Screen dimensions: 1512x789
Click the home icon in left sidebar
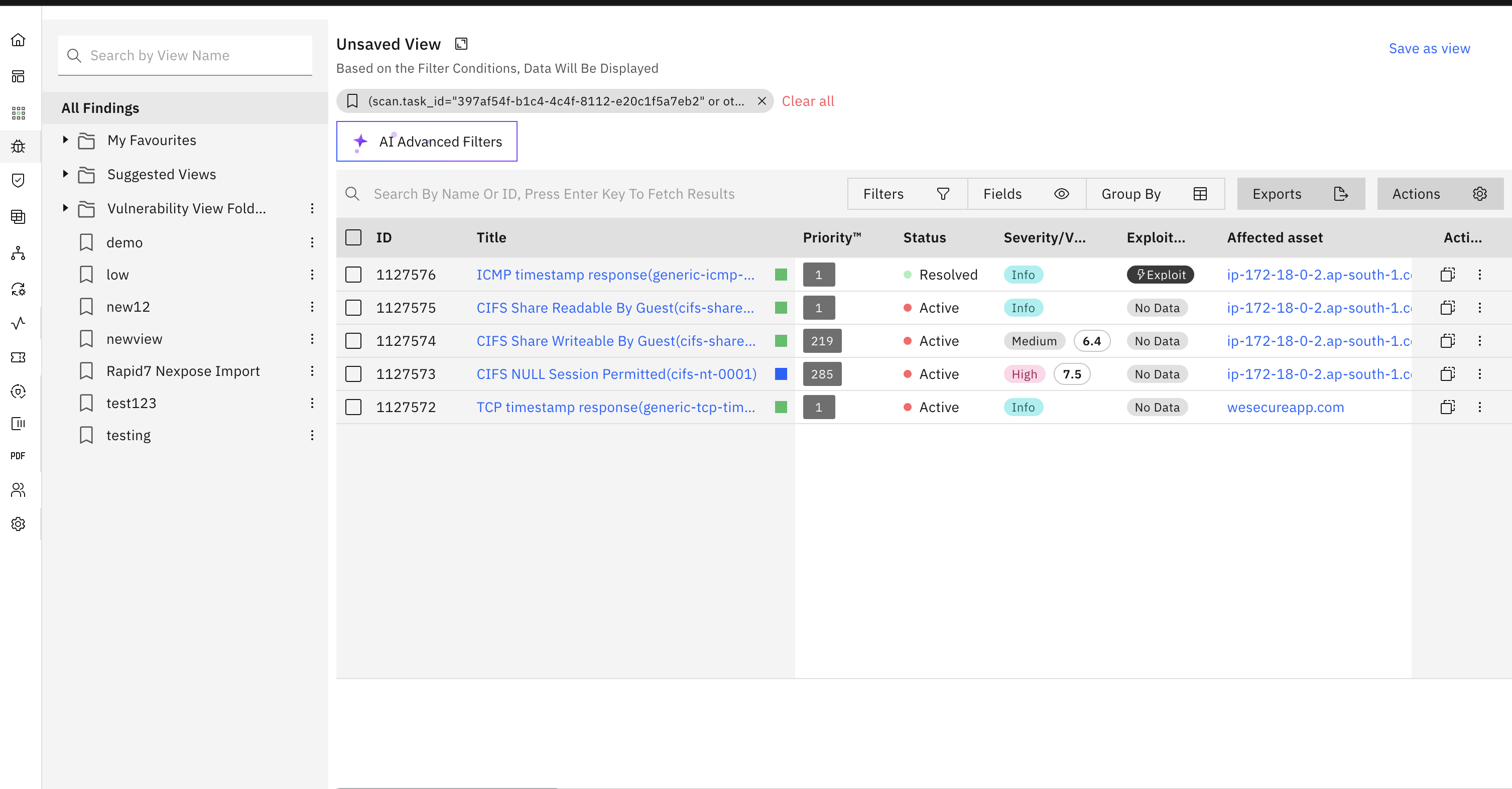coord(18,40)
